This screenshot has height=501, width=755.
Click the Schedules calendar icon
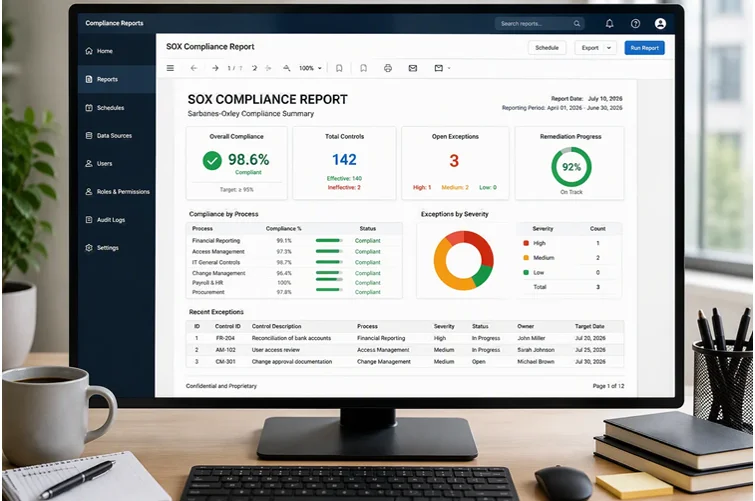(x=89, y=108)
